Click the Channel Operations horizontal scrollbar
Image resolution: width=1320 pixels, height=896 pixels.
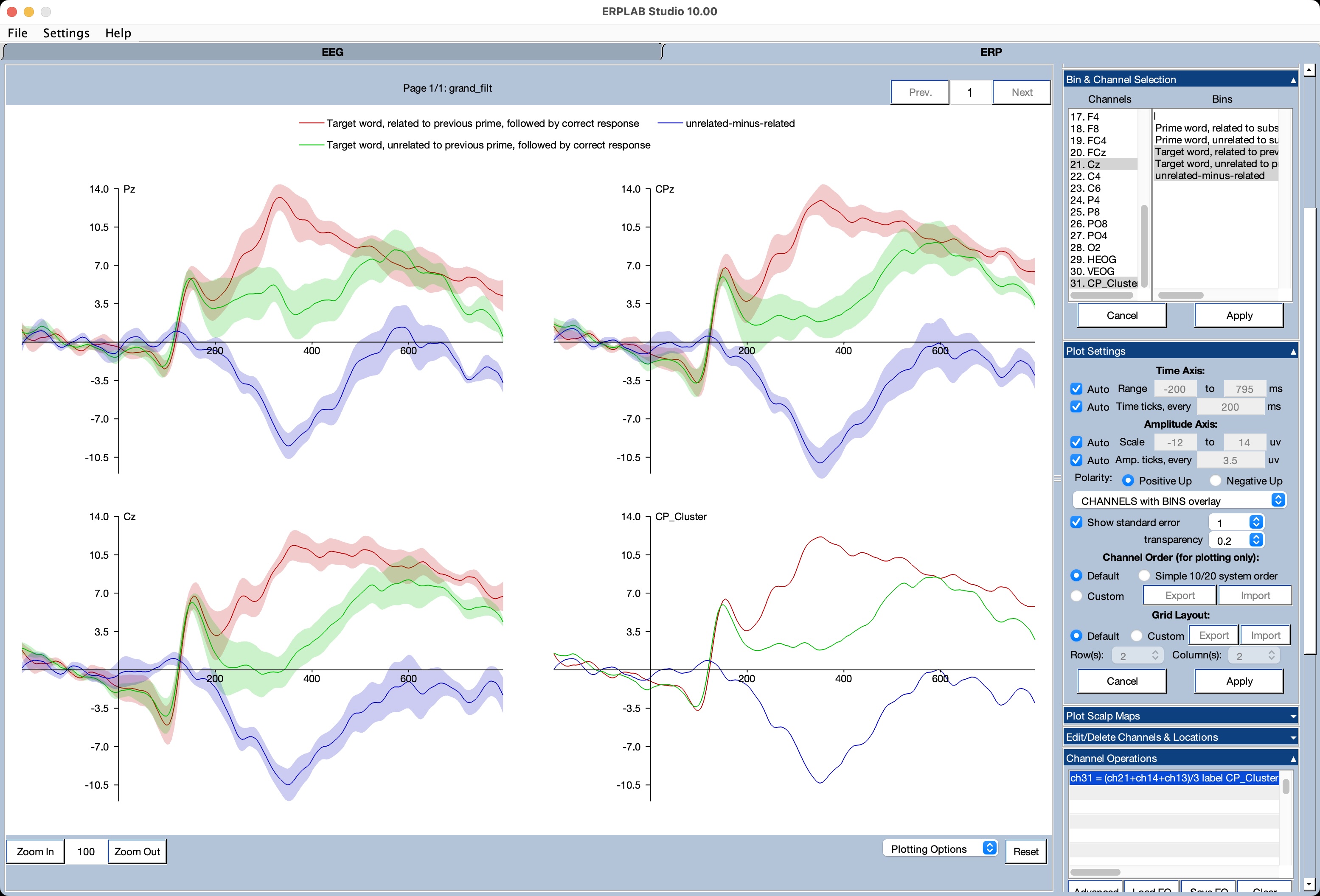(x=1095, y=872)
